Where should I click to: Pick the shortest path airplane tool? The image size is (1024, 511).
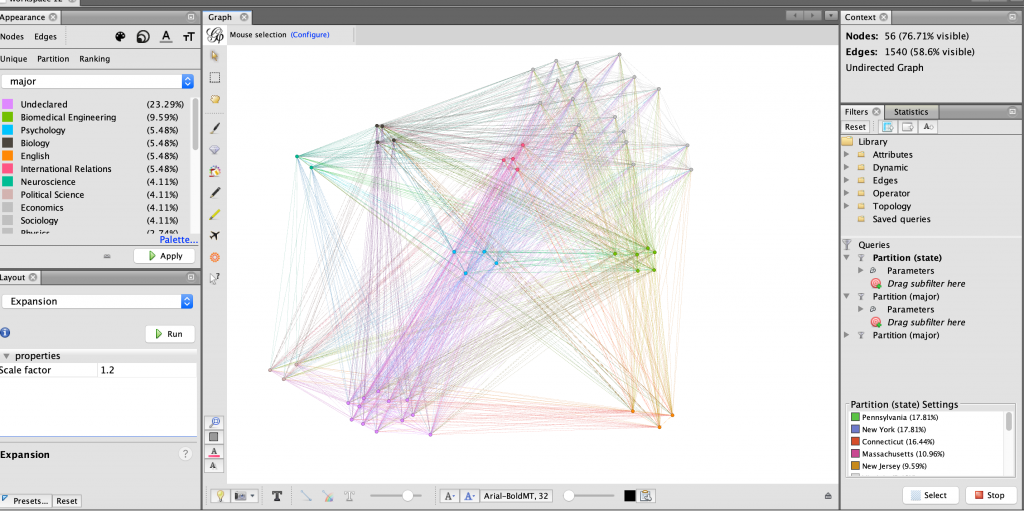coord(215,235)
